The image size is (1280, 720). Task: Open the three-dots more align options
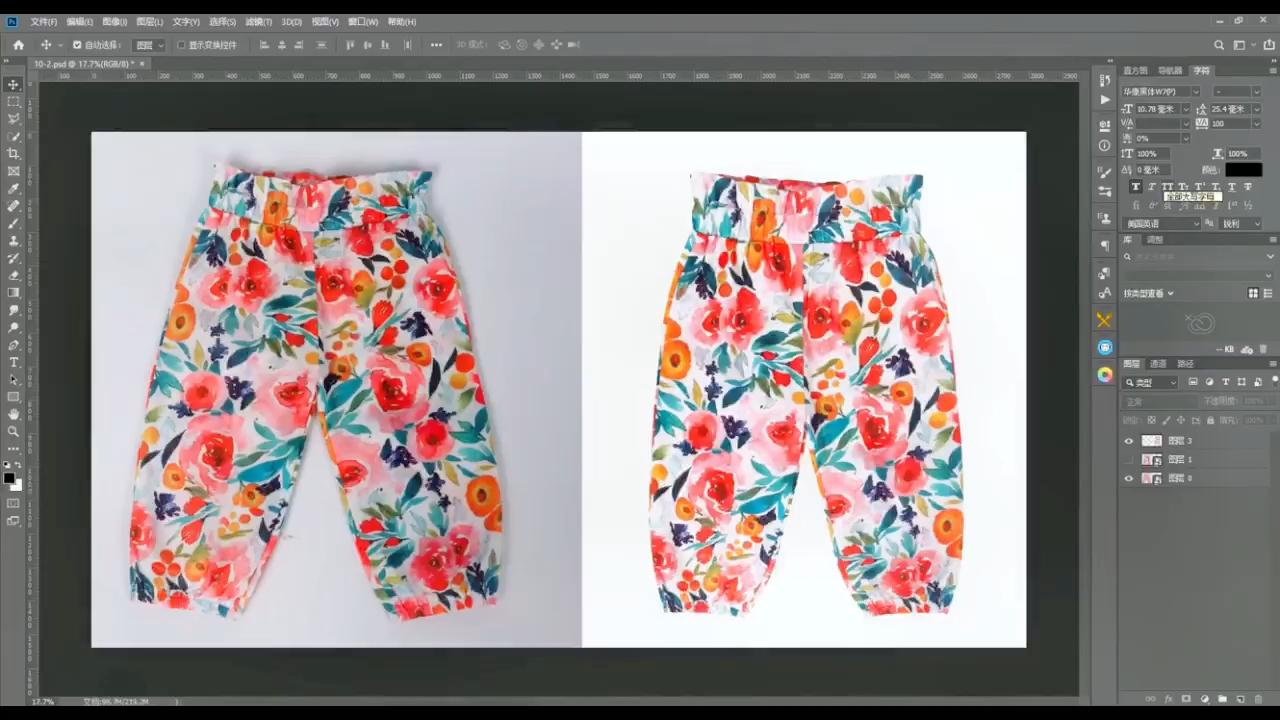[436, 45]
